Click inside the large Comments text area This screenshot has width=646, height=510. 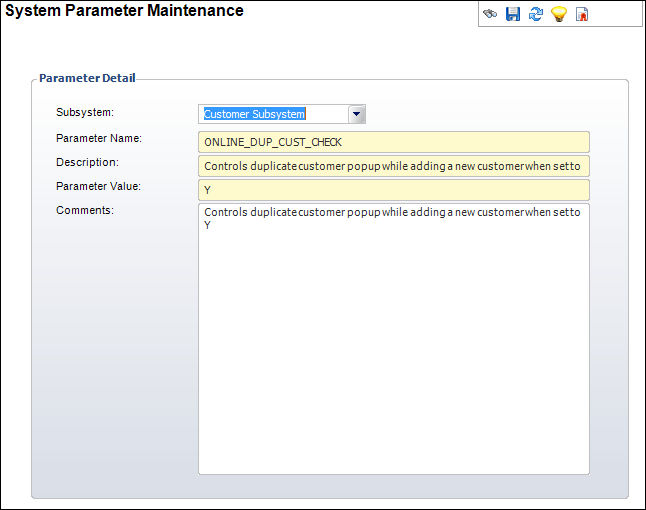(x=394, y=339)
